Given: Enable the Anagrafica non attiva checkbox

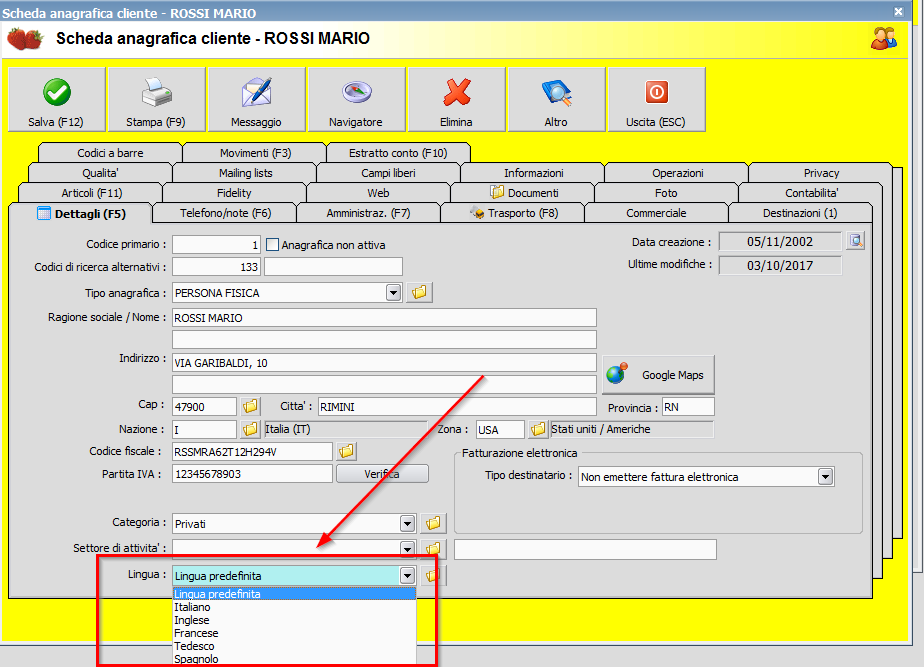Looking at the screenshot, I should [x=272, y=244].
